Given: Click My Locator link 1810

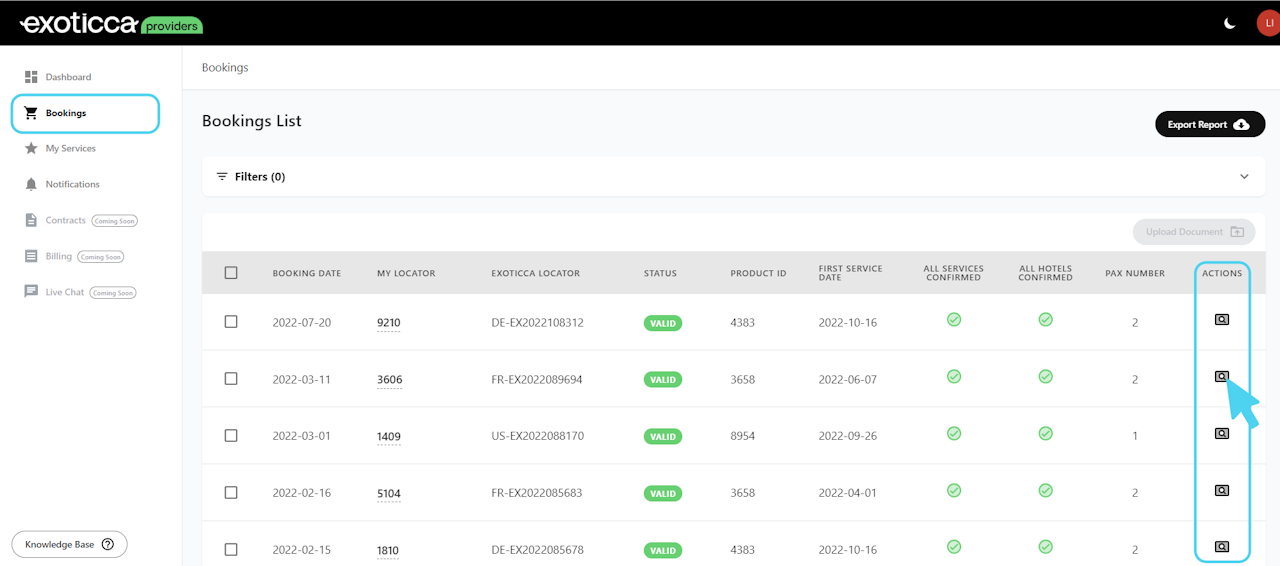Looking at the screenshot, I should coord(388,550).
